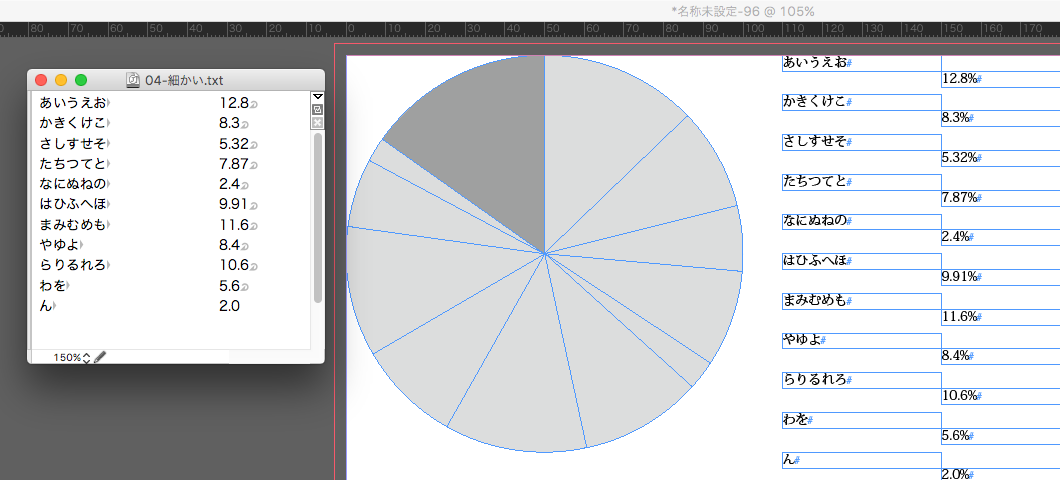Click the pencil icon in editor status bar
Image resolution: width=1060 pixels, height=480 pixels.
[x=100, y=357]
